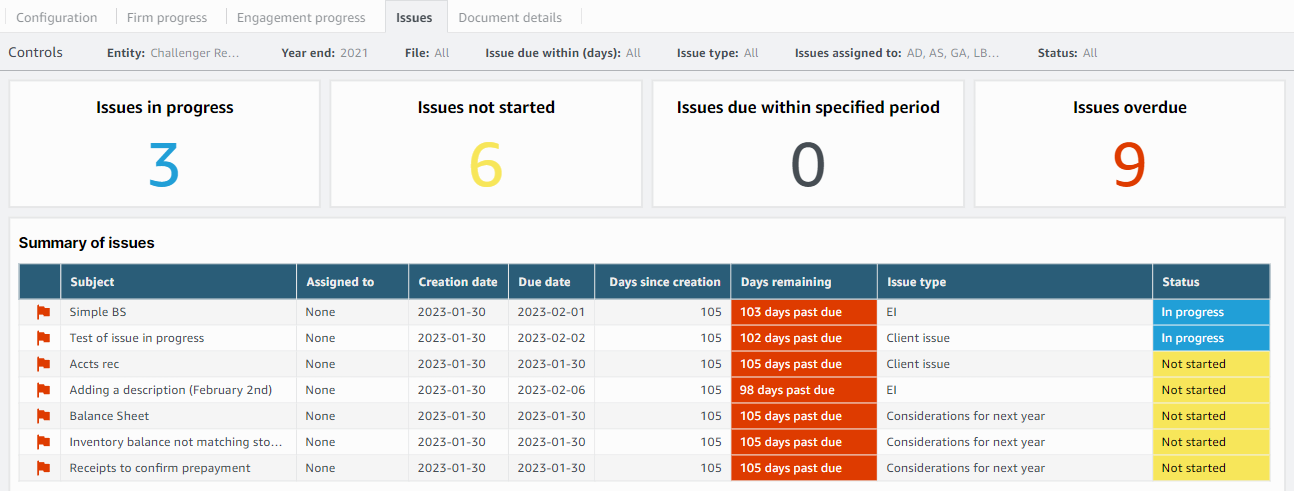Click the flag icon beside Simple BS
The height and width of the screenshot is (491, 1294).
tap(43, 312)
